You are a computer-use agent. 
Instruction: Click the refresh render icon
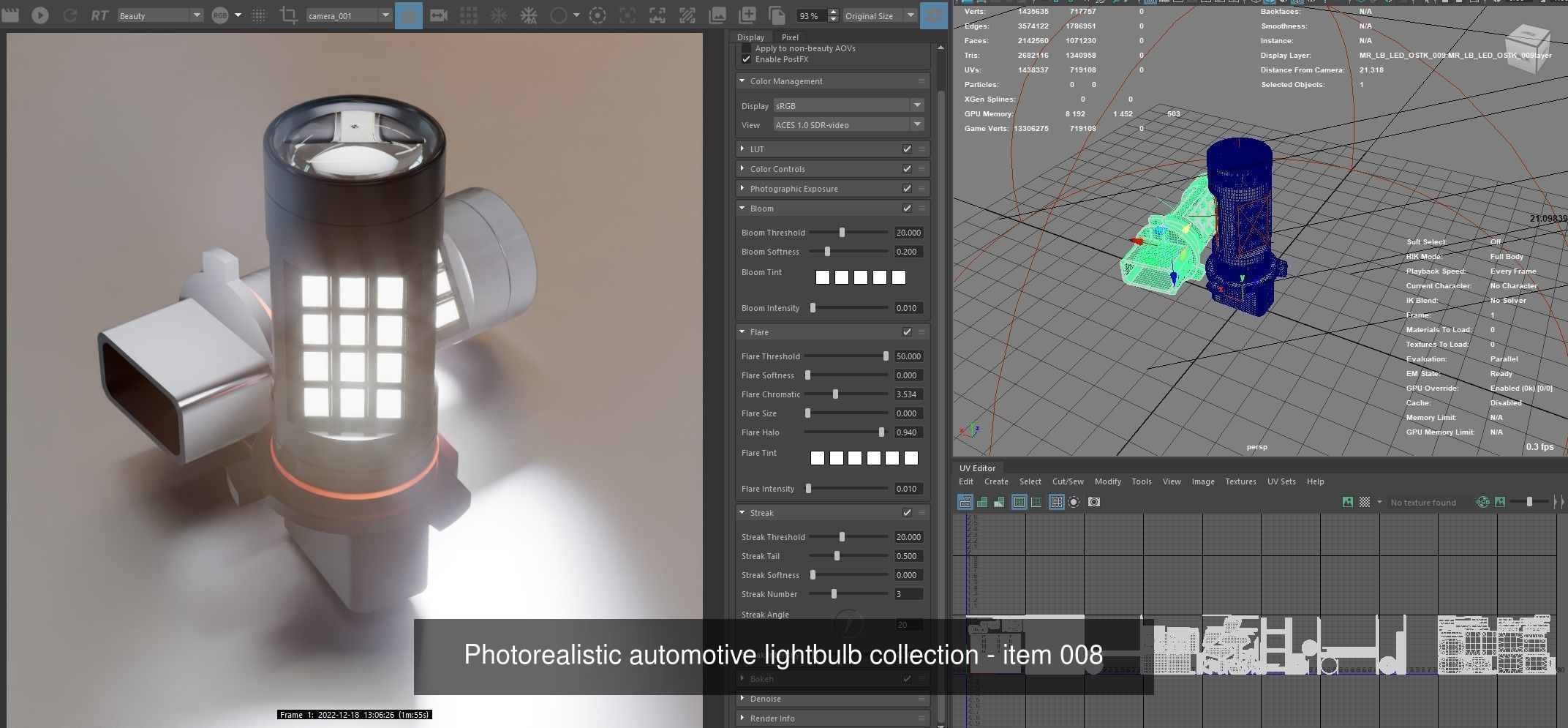coord(70,15)
